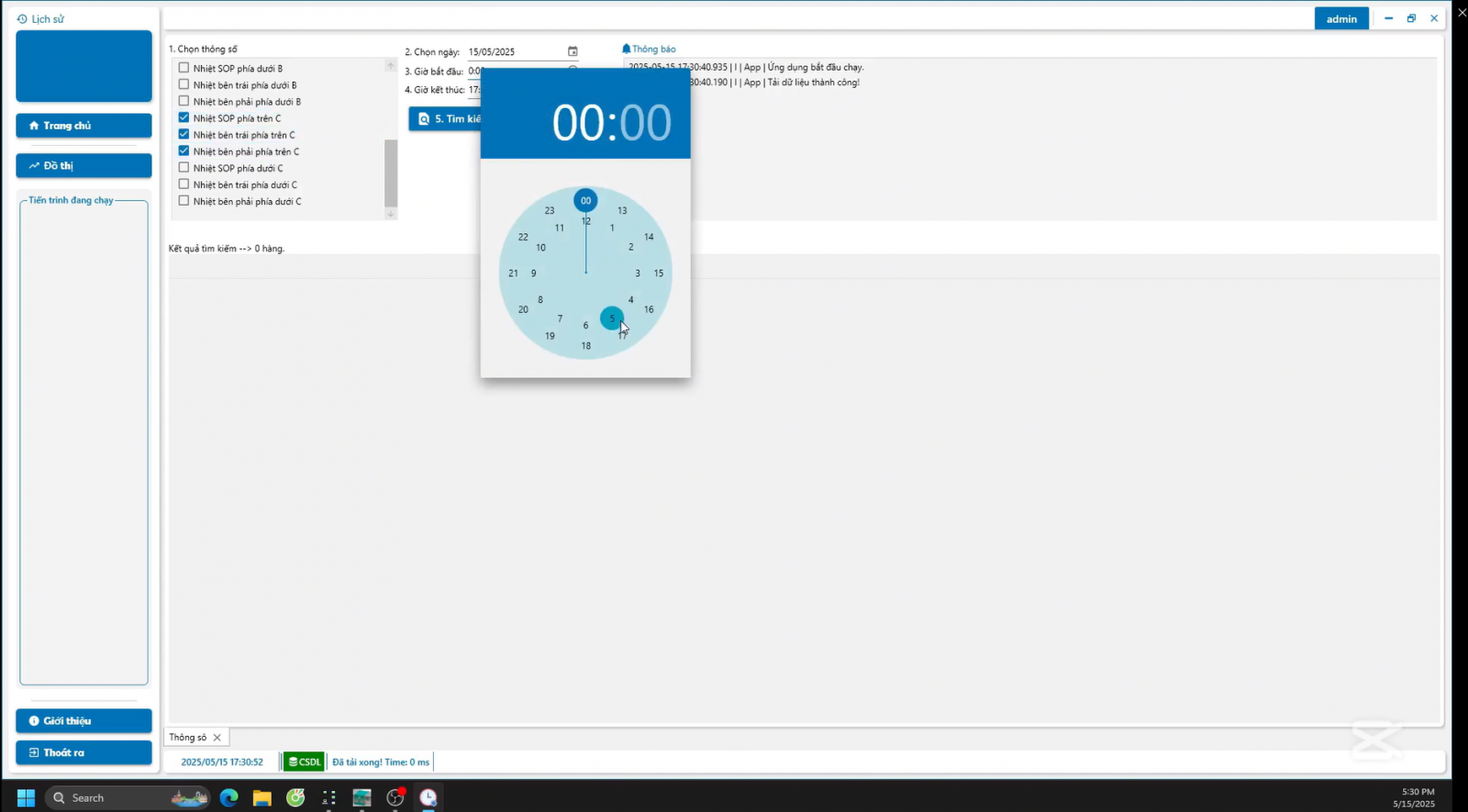1468x812 pixels.
Task: Check Nhiệt SOP phía dưới B
Action: coord(183,68)
